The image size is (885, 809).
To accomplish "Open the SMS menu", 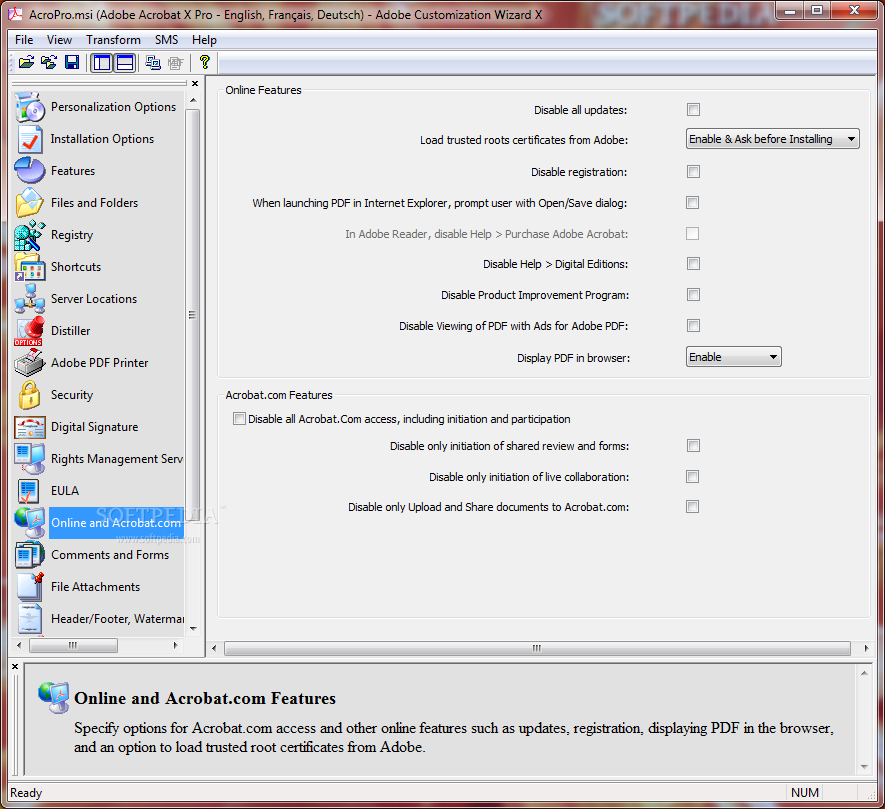I will [167, 40].
